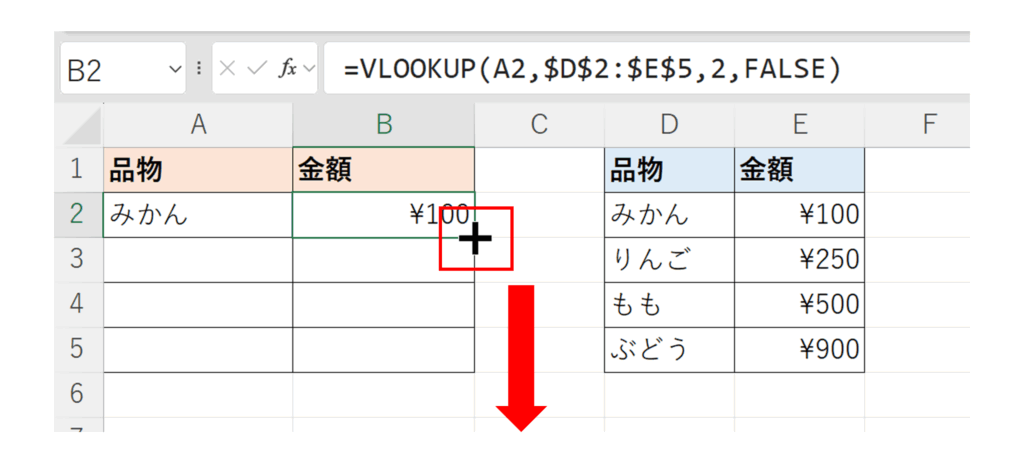The height and width of the screenshot is (466, 1024).
Task: Expand the Name Box dropdown arrow
Action: pyautogui.click(x=175, y=69)
